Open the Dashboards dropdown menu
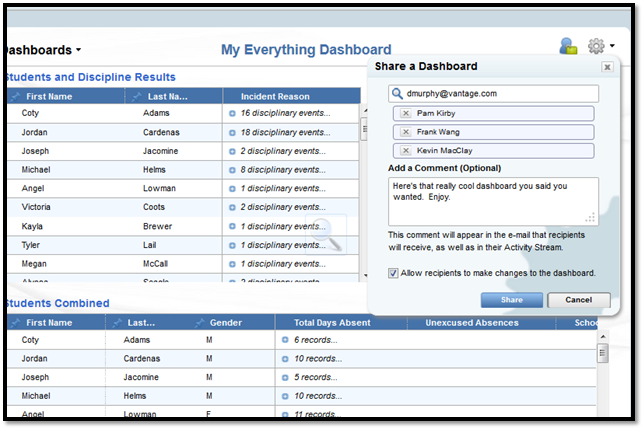The height and width of the screenshot is (430, 644). 43,50
